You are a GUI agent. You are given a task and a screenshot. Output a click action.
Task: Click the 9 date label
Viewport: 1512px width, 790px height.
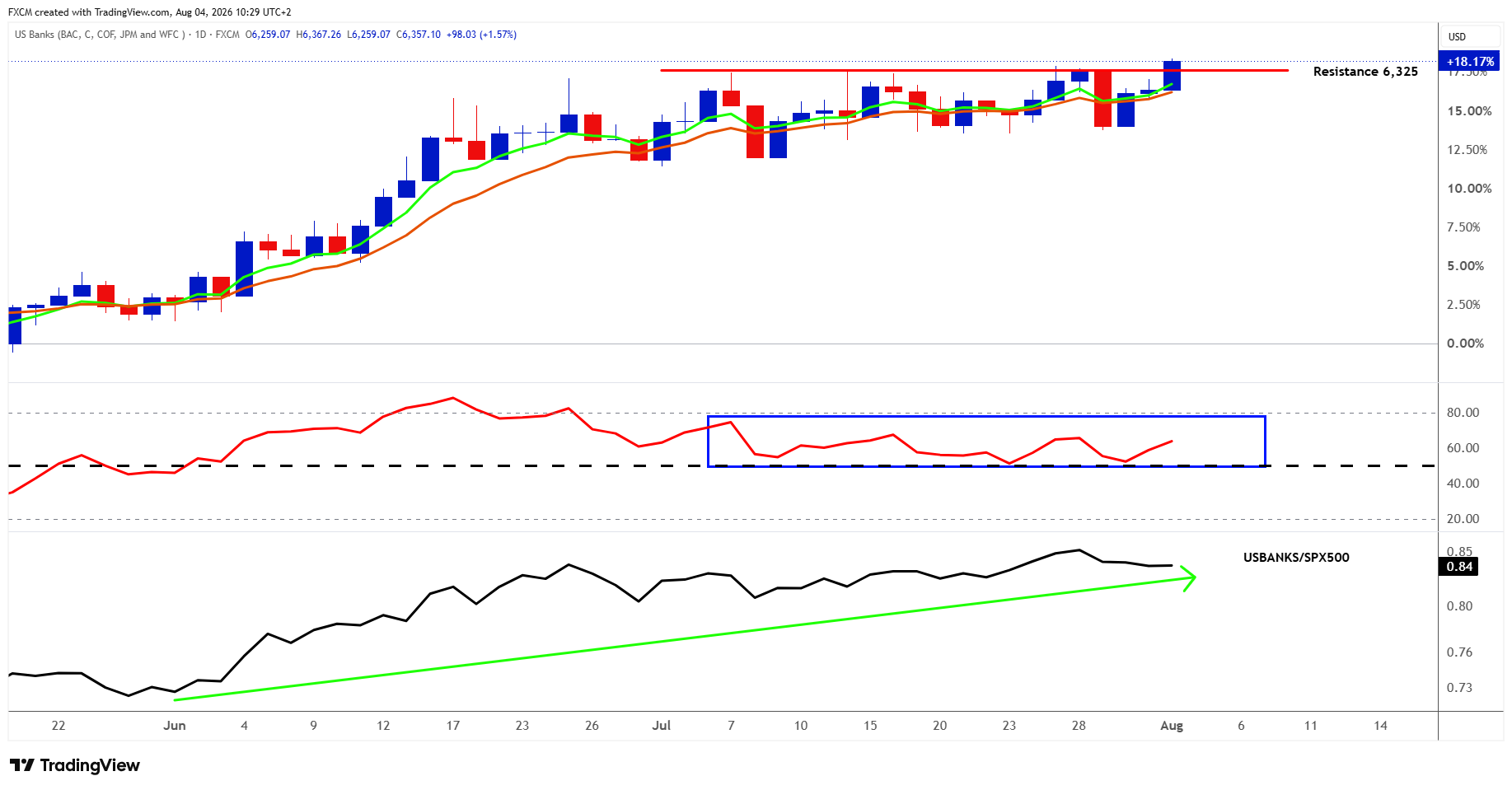(x=314, y=726)
